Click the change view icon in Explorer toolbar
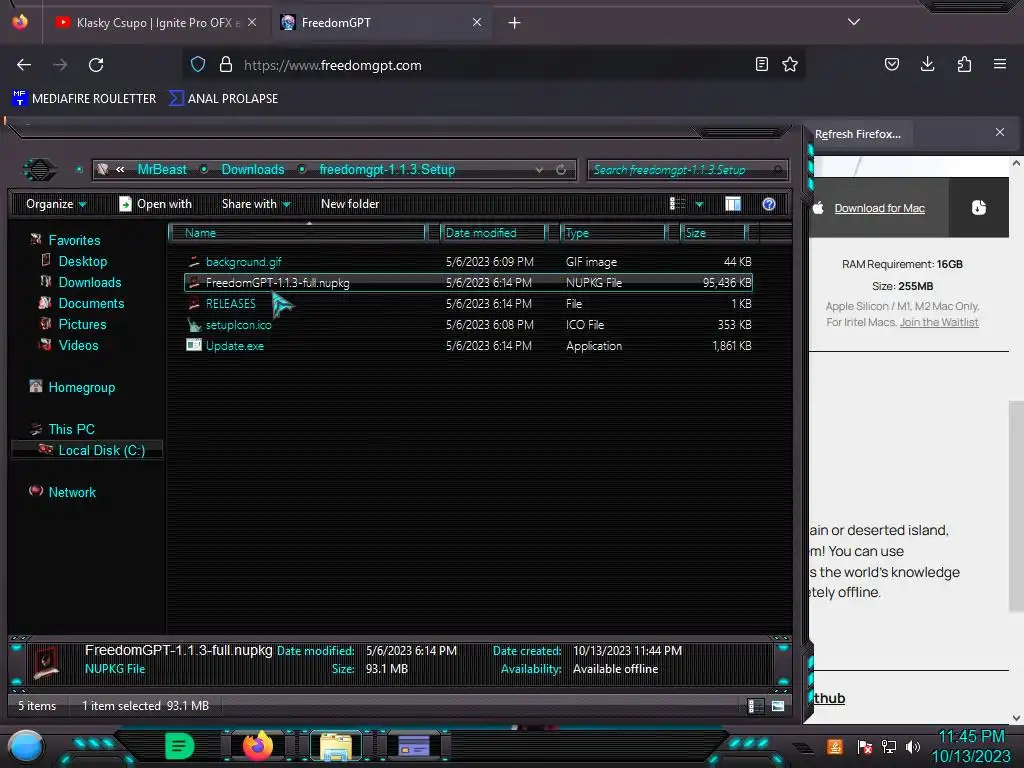This screenshot has height=768, width=1024. tap(677, 204)
